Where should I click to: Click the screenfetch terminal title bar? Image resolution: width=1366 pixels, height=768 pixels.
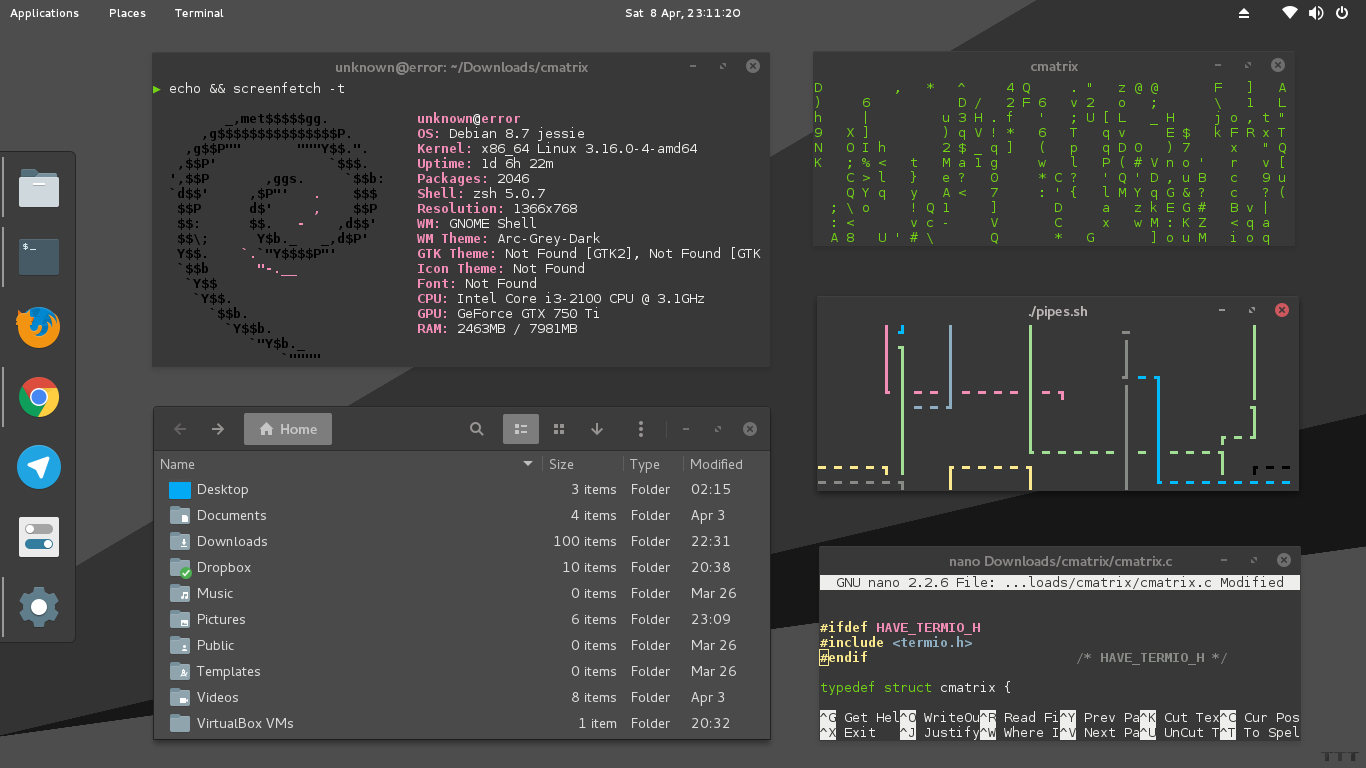pyautogui.click(x=461, y=67)
